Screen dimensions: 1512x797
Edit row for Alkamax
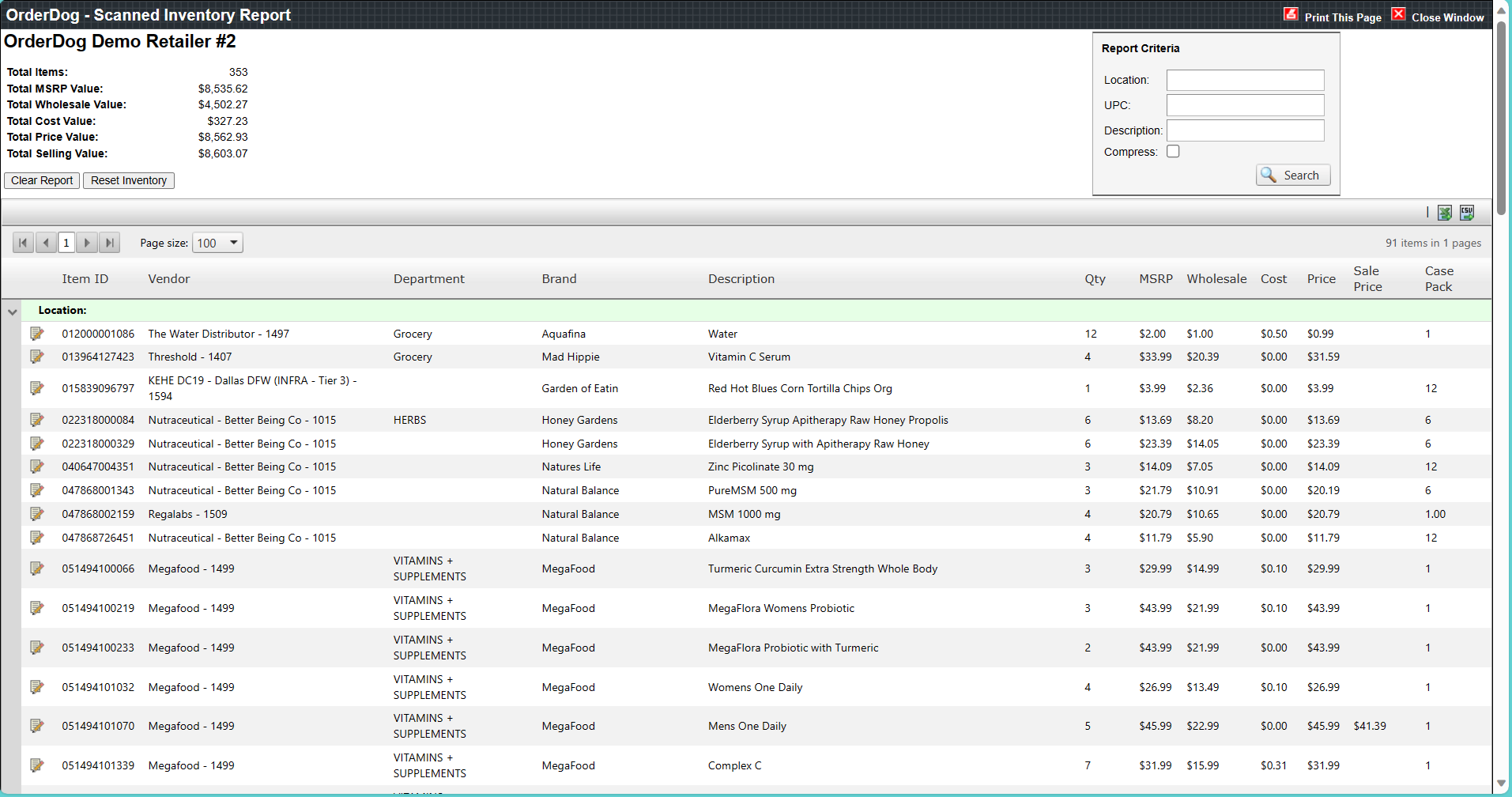click(37, 538)
